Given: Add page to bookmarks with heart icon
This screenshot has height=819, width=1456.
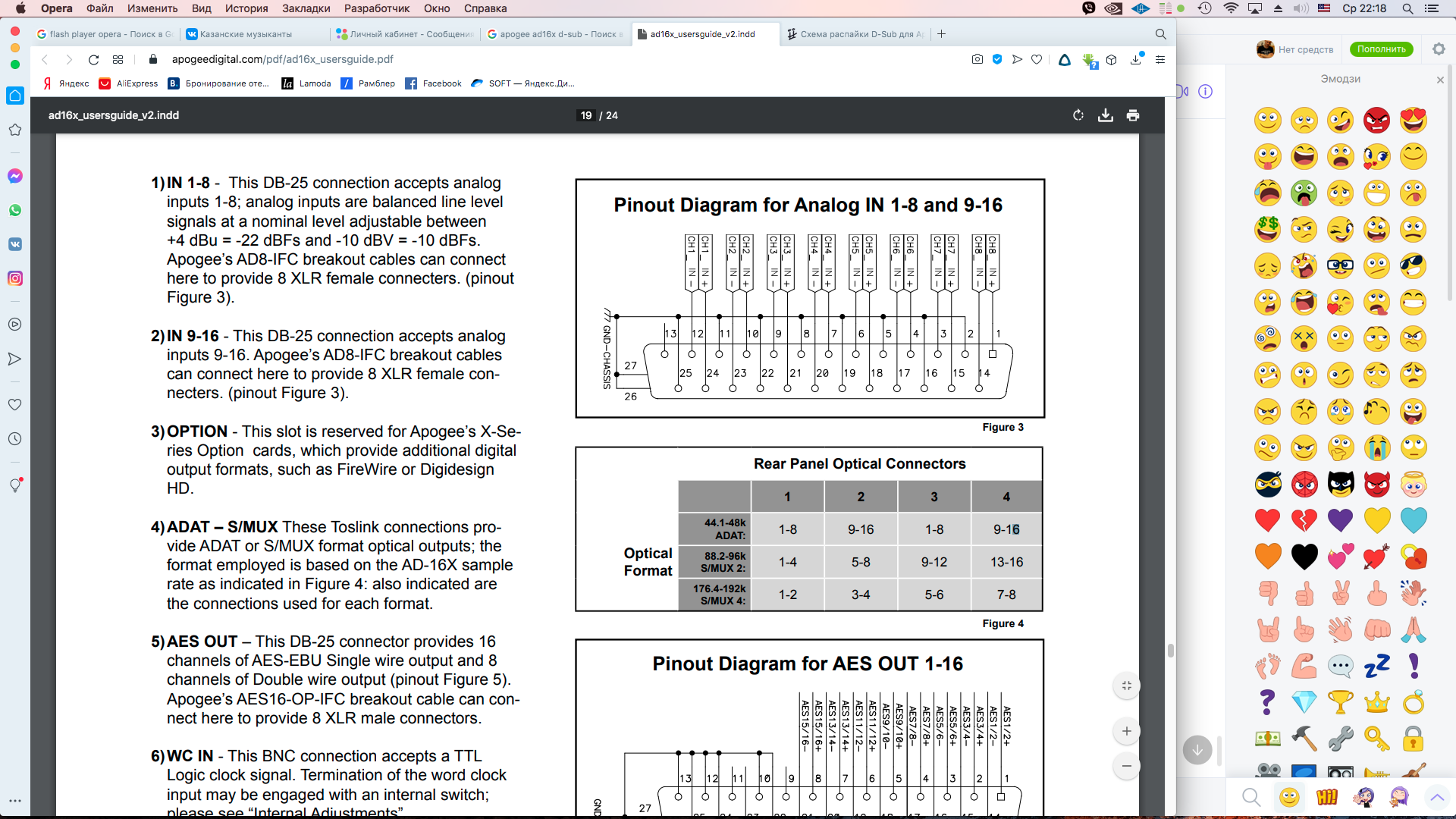Looking at the screenshot, I should pyautogui.click(x=1037, y=59).
